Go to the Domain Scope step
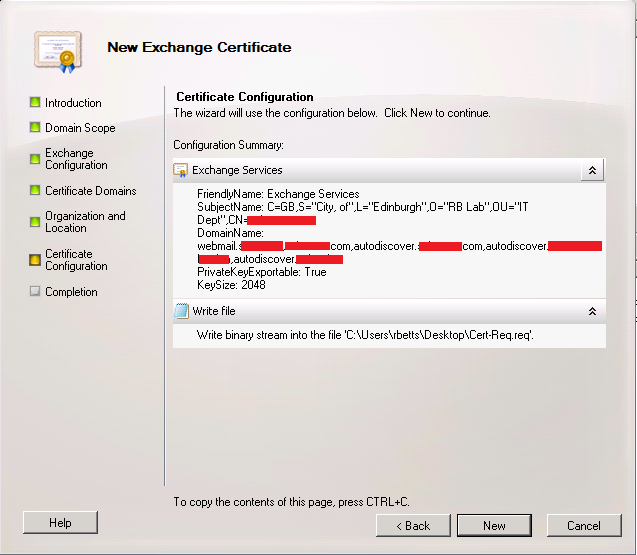This screenshot has height=555, width=637. pos(80,128)
